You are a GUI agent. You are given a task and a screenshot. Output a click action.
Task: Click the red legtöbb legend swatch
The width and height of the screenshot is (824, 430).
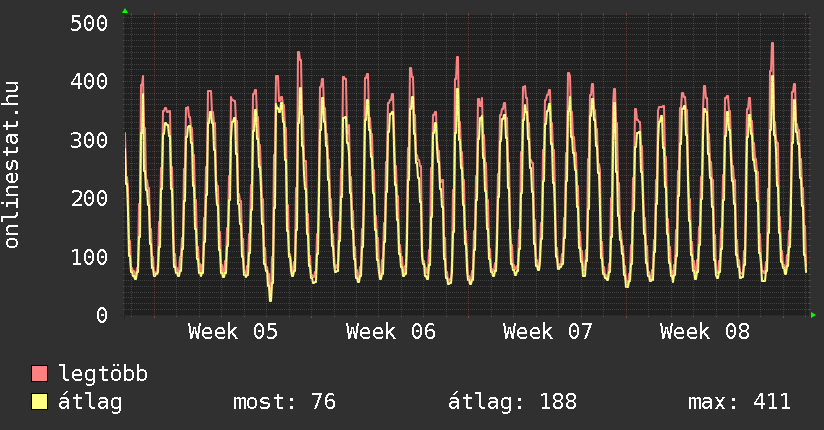click(x=40, y=374)
